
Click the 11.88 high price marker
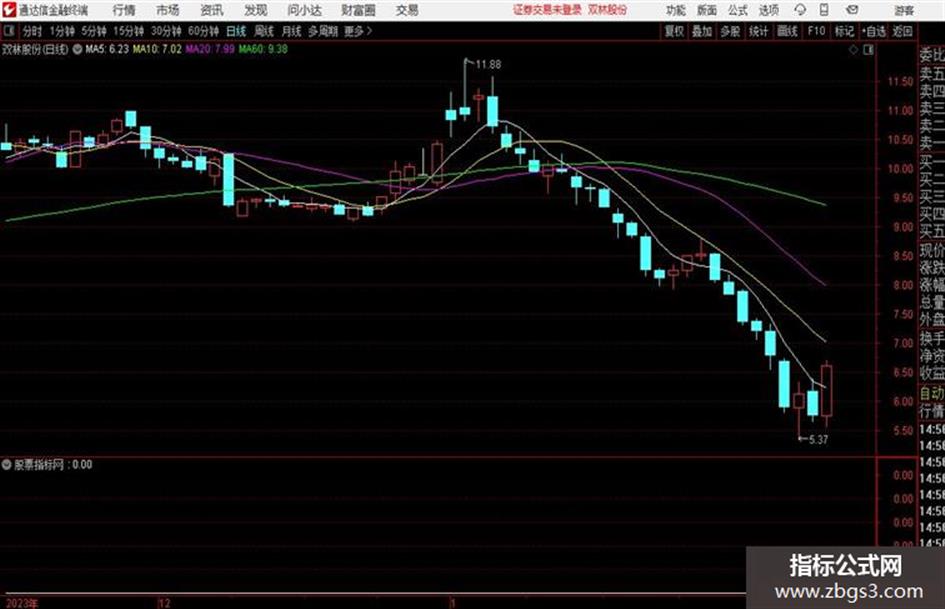[x=488, y=64]
